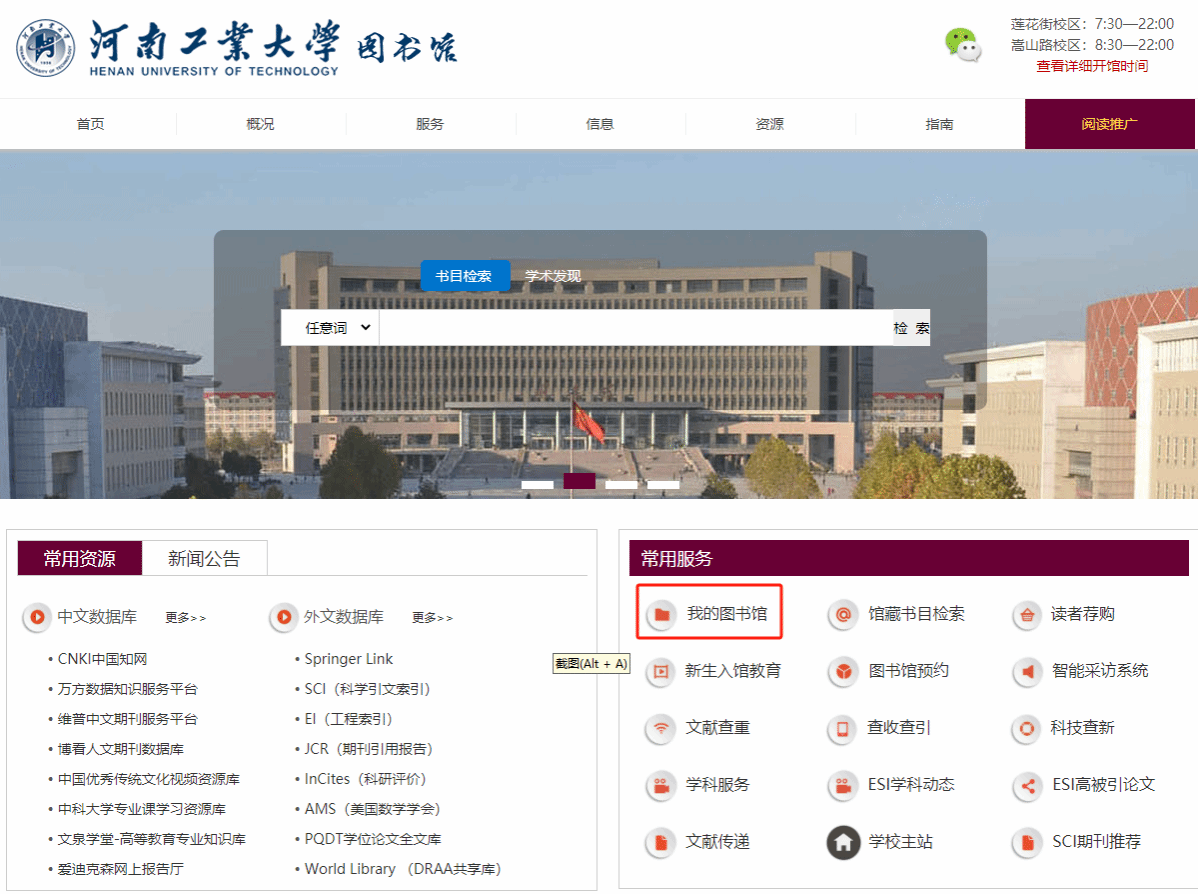Open the WeChat icon in header
This screenshot has width=1198, height=894.
click(x=962, y=45)
